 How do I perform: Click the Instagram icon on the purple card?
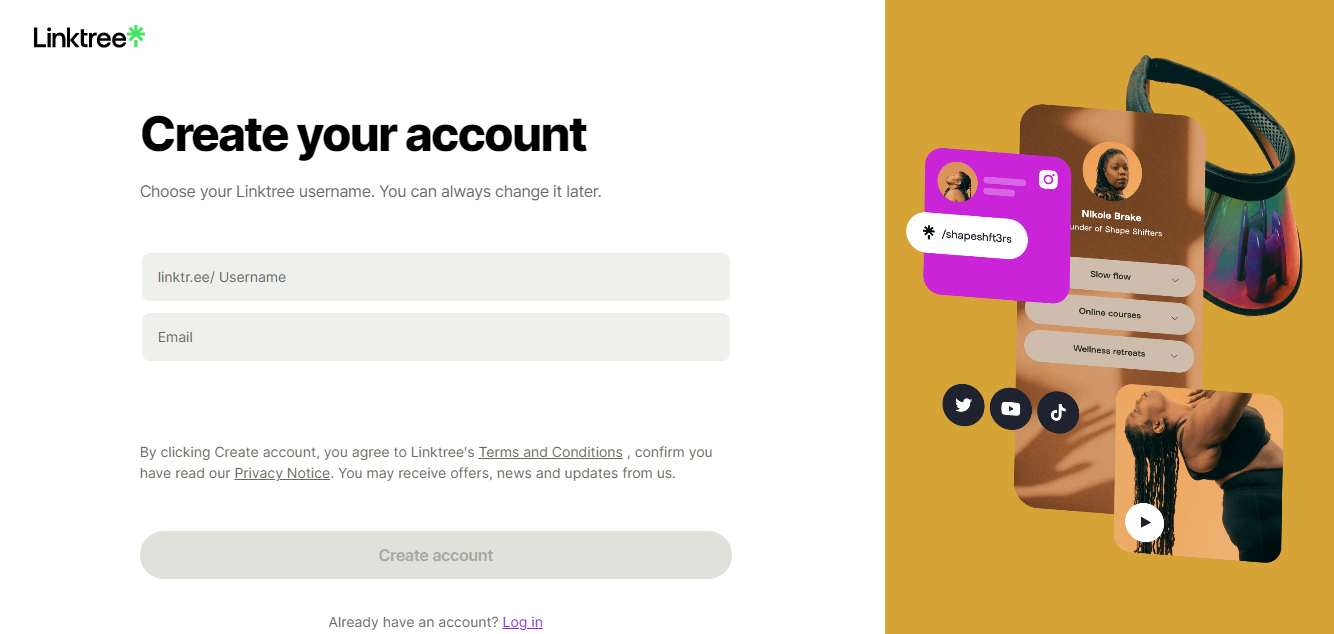pyautogui.click(x=1047, y=180)
